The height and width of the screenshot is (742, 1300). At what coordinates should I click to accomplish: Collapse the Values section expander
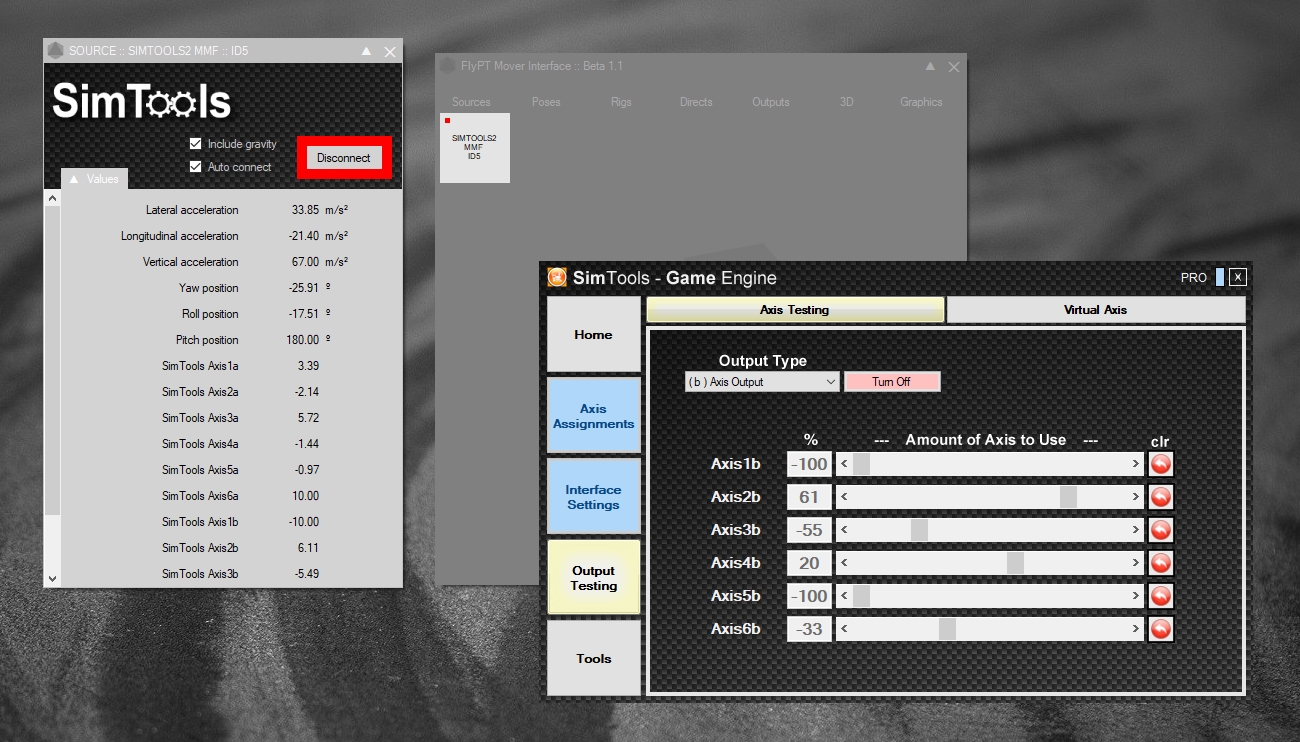click(x=73, y=179)
